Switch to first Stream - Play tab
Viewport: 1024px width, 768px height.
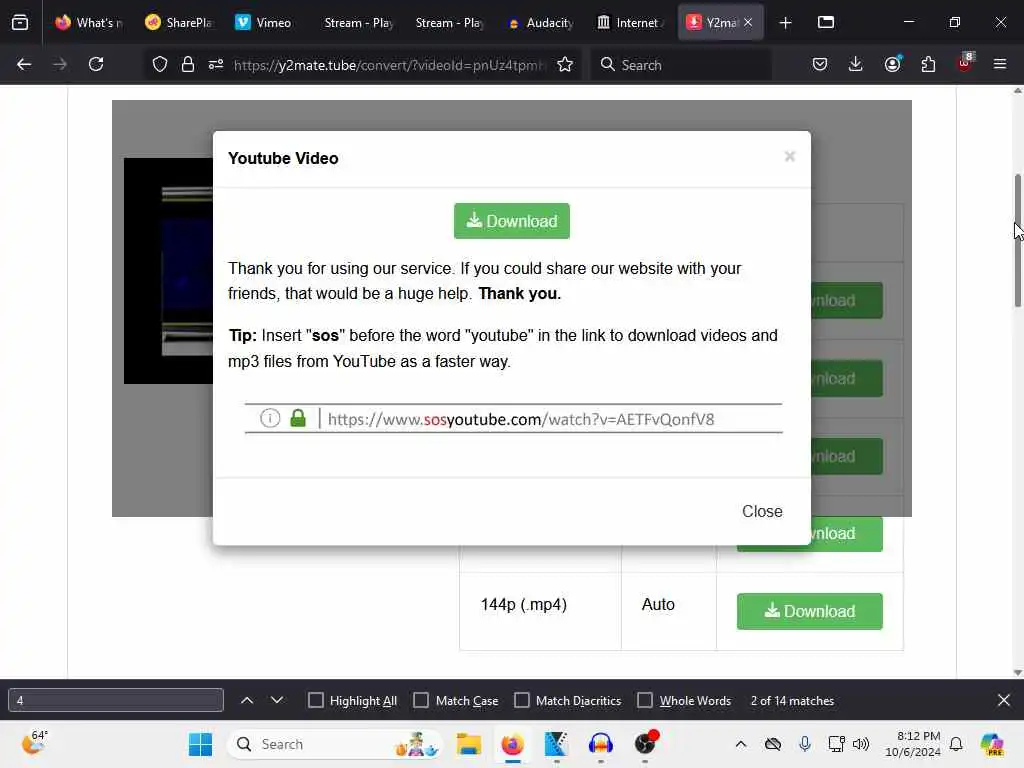(359, 23)
